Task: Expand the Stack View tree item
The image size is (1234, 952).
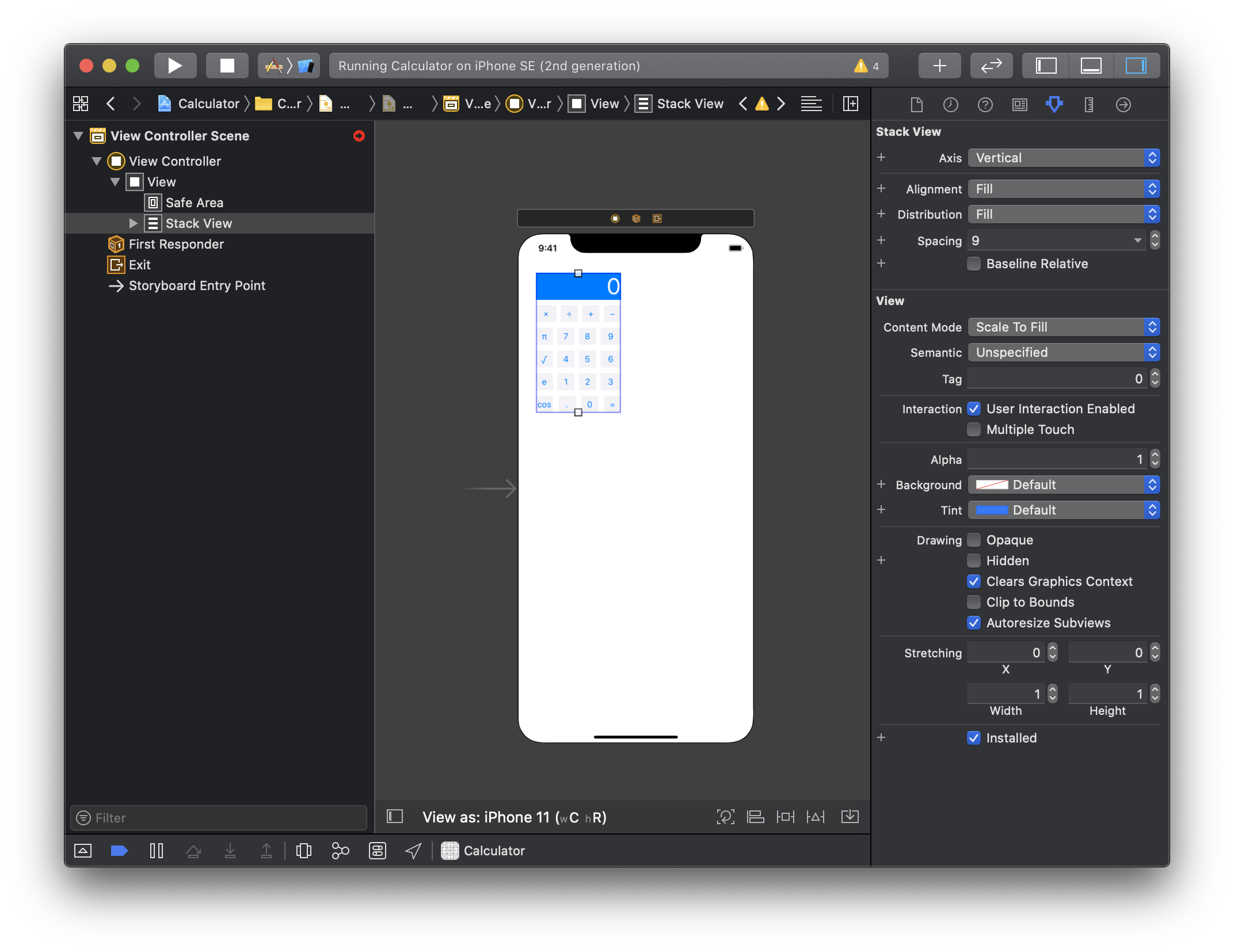Action: 133,223
